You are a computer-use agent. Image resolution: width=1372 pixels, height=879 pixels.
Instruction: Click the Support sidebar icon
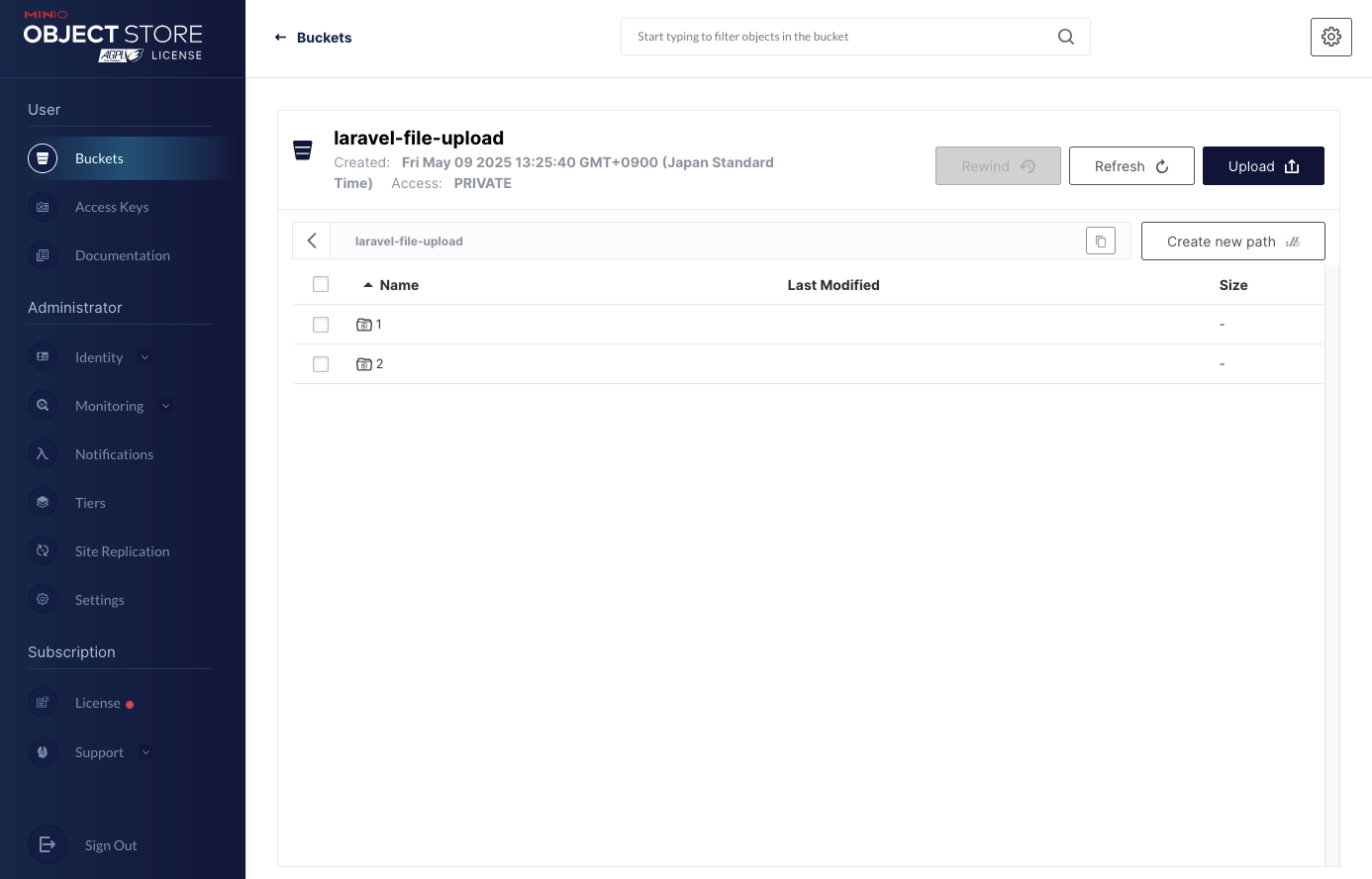click(x=43, y=752)
